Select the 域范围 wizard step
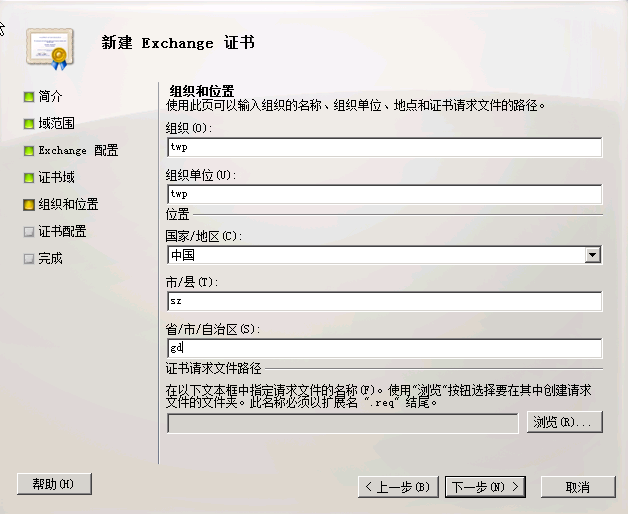Image resolution: width=628 pixels, height=514 pixels. tap(49, 123)
